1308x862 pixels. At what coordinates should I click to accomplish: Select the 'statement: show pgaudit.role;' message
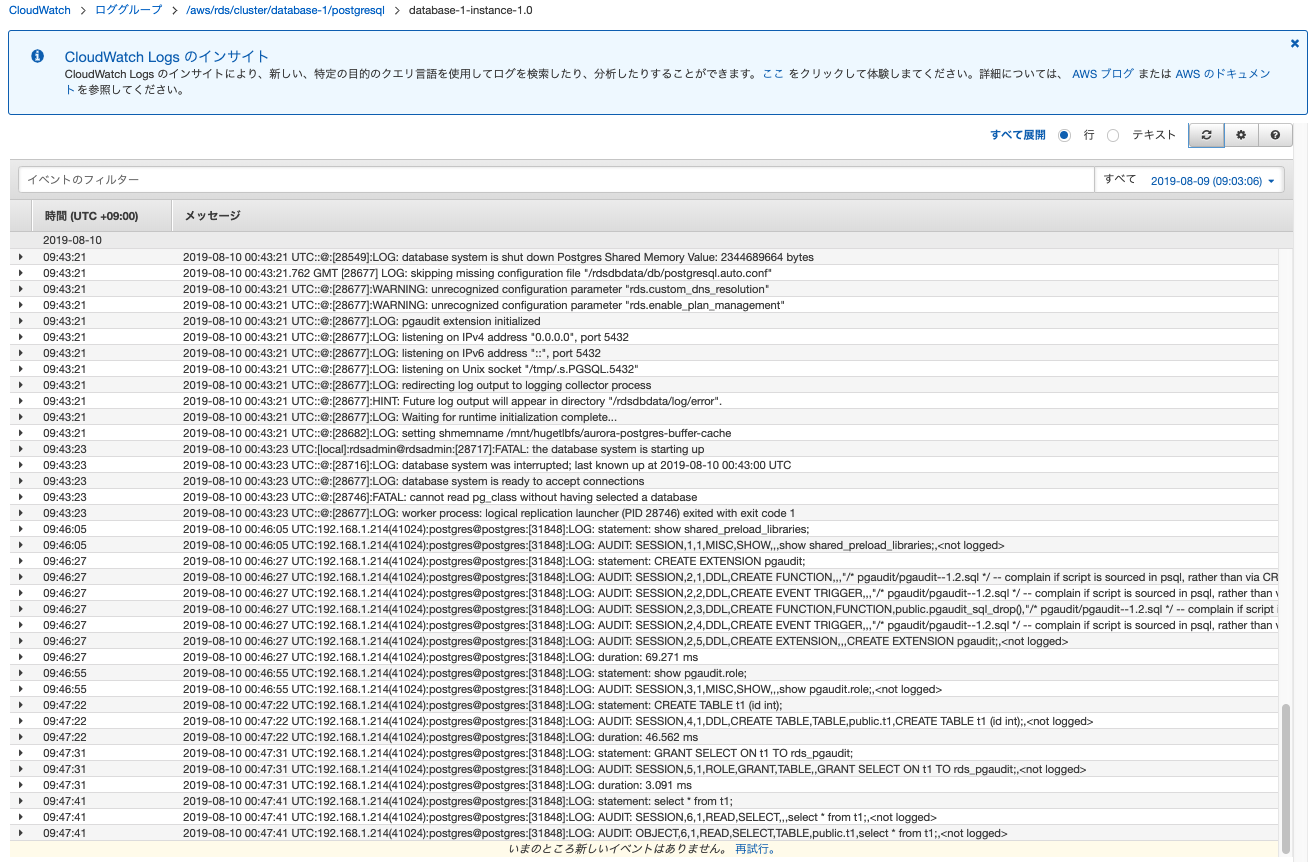[464, 673]
